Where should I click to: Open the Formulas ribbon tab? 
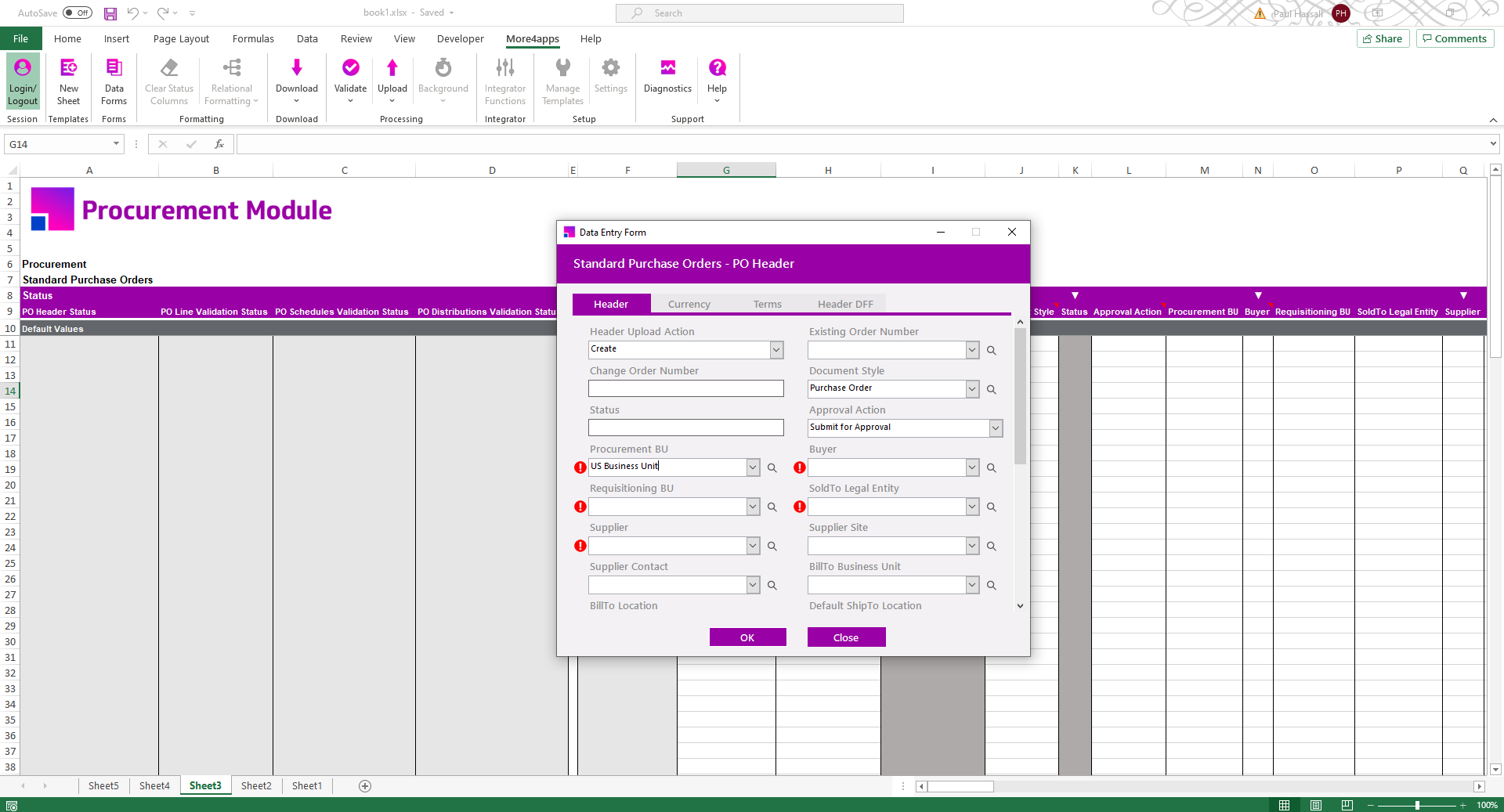(x=253, y=39)
